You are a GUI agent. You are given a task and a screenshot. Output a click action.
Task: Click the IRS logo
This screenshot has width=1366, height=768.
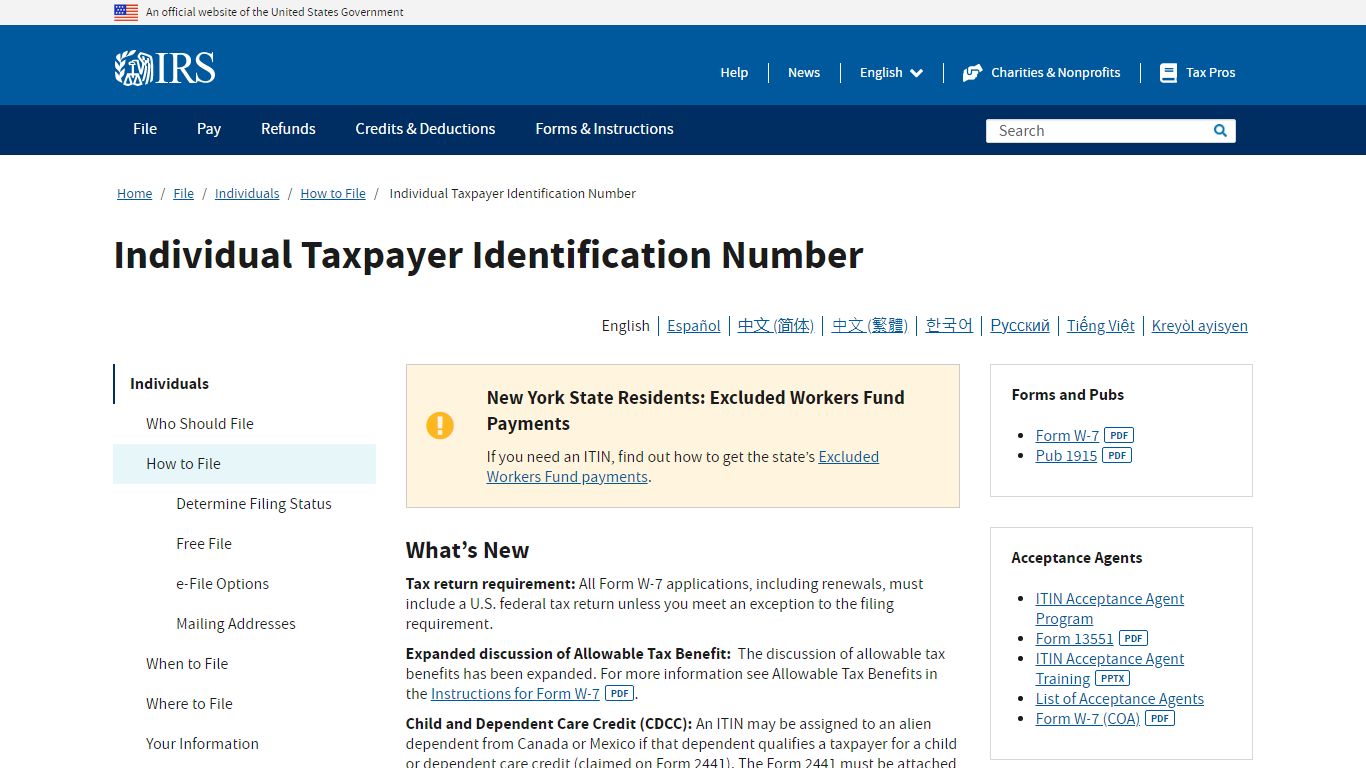pos(164,68)
